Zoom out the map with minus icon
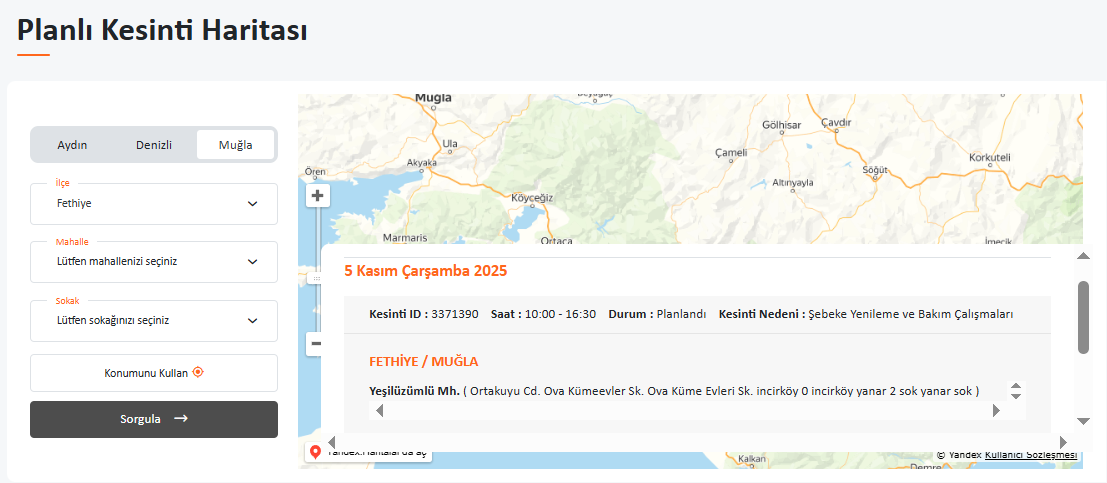1107x483 pixels. [315, 344]
